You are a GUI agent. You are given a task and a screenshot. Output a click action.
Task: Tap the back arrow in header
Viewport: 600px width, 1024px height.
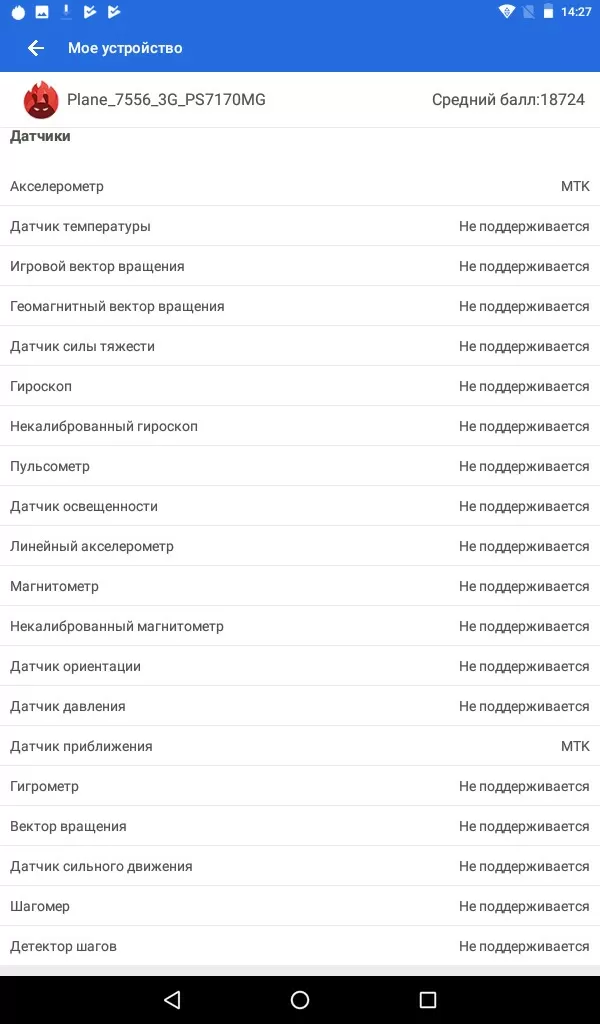pos(36,48)
